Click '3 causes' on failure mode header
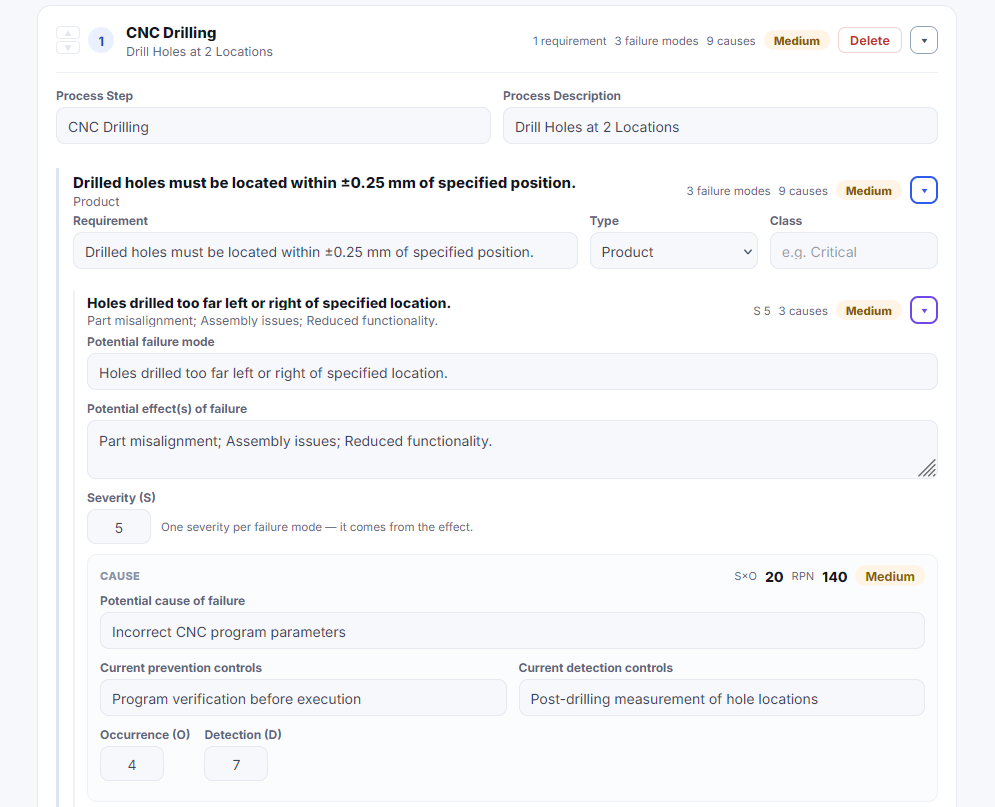The height and width of the screenshot is (807, 995). click(x=803, y=311)
